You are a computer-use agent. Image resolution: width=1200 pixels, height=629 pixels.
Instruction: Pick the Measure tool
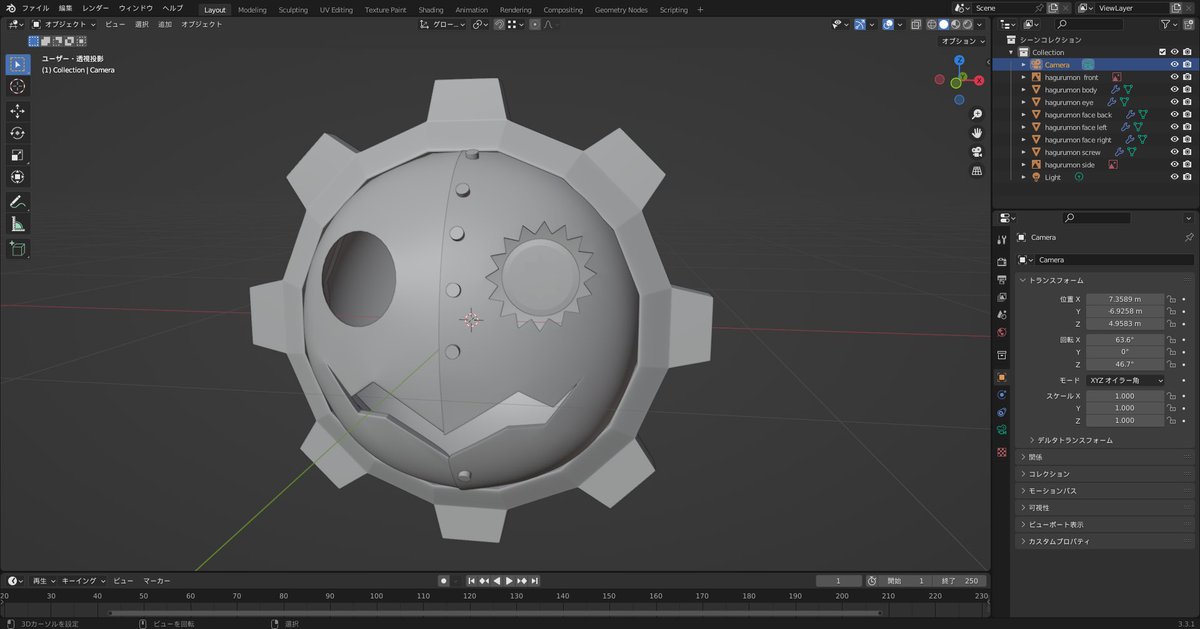(18, 224)
